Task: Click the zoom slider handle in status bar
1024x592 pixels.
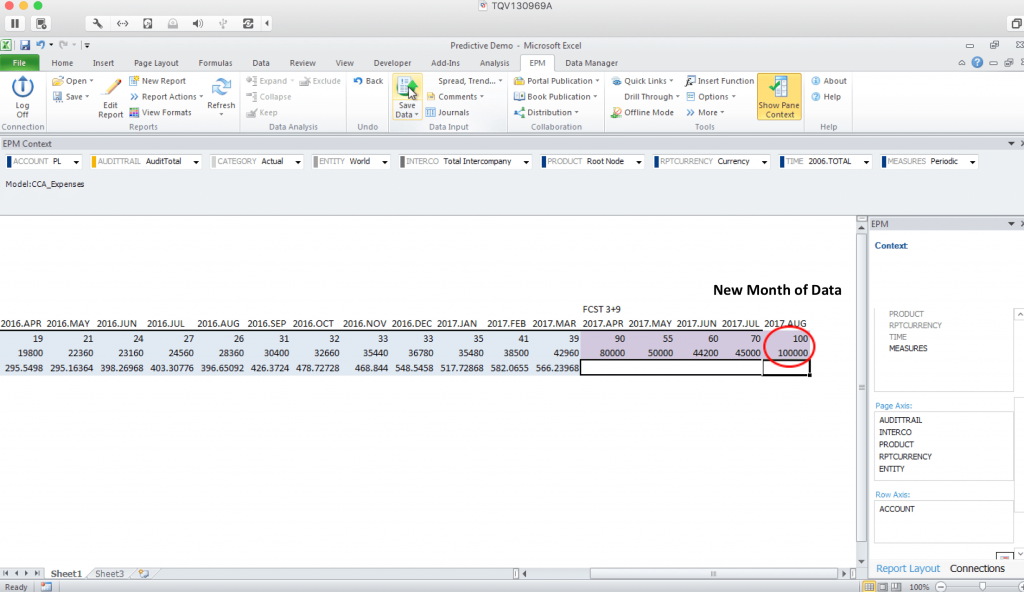Action: 982,587
